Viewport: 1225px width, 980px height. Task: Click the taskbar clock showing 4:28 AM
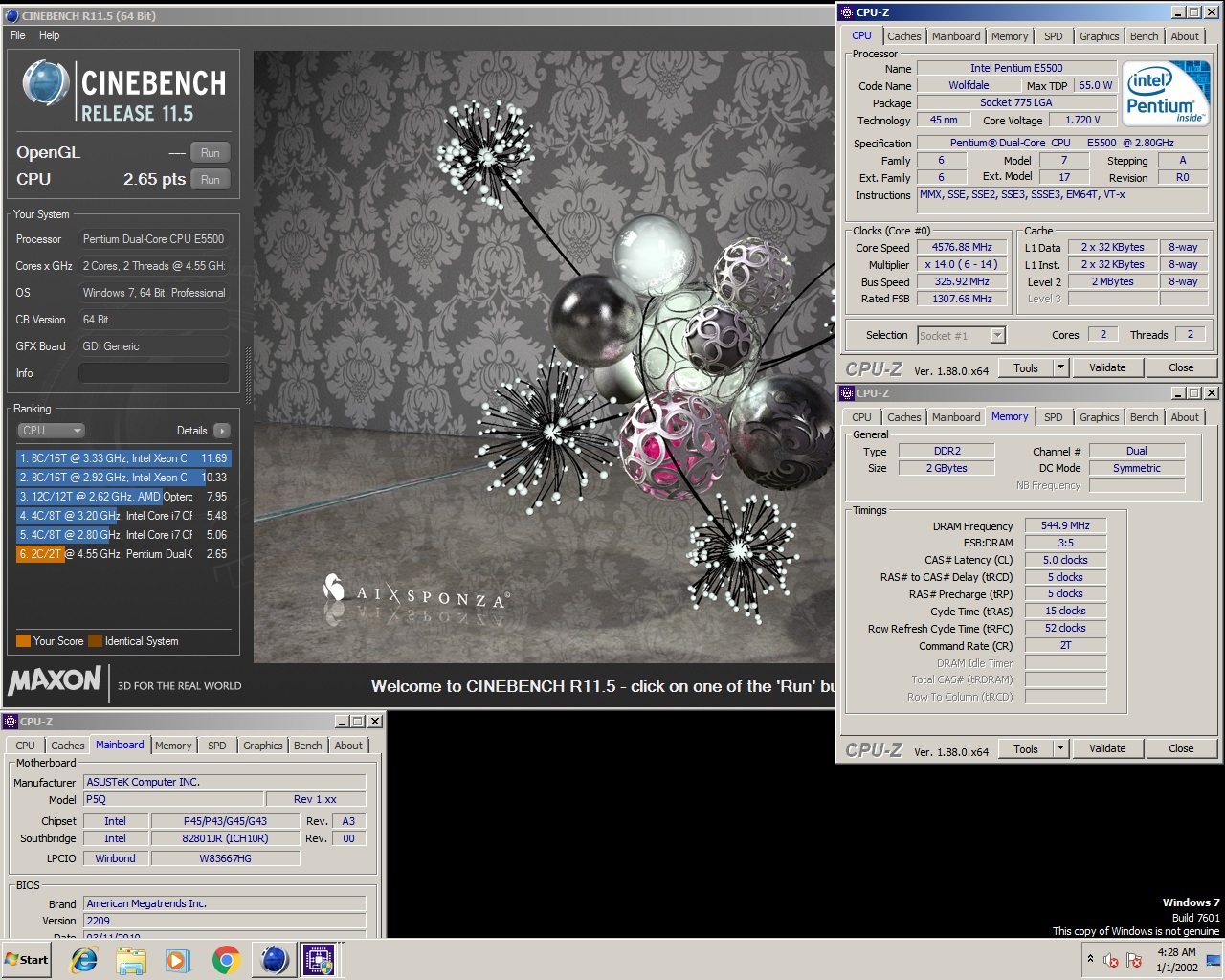click(x=1176, y=960)
